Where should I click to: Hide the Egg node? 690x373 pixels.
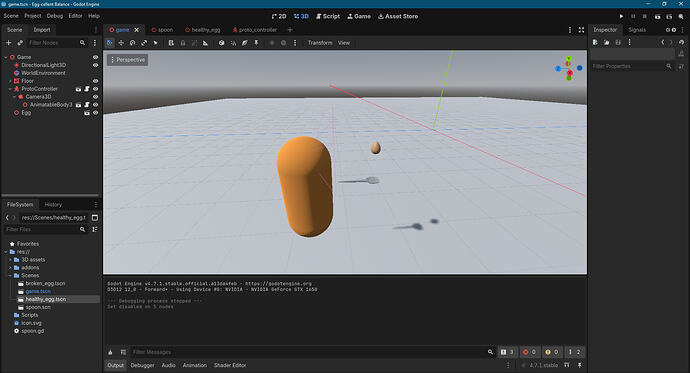click(95, 113)
